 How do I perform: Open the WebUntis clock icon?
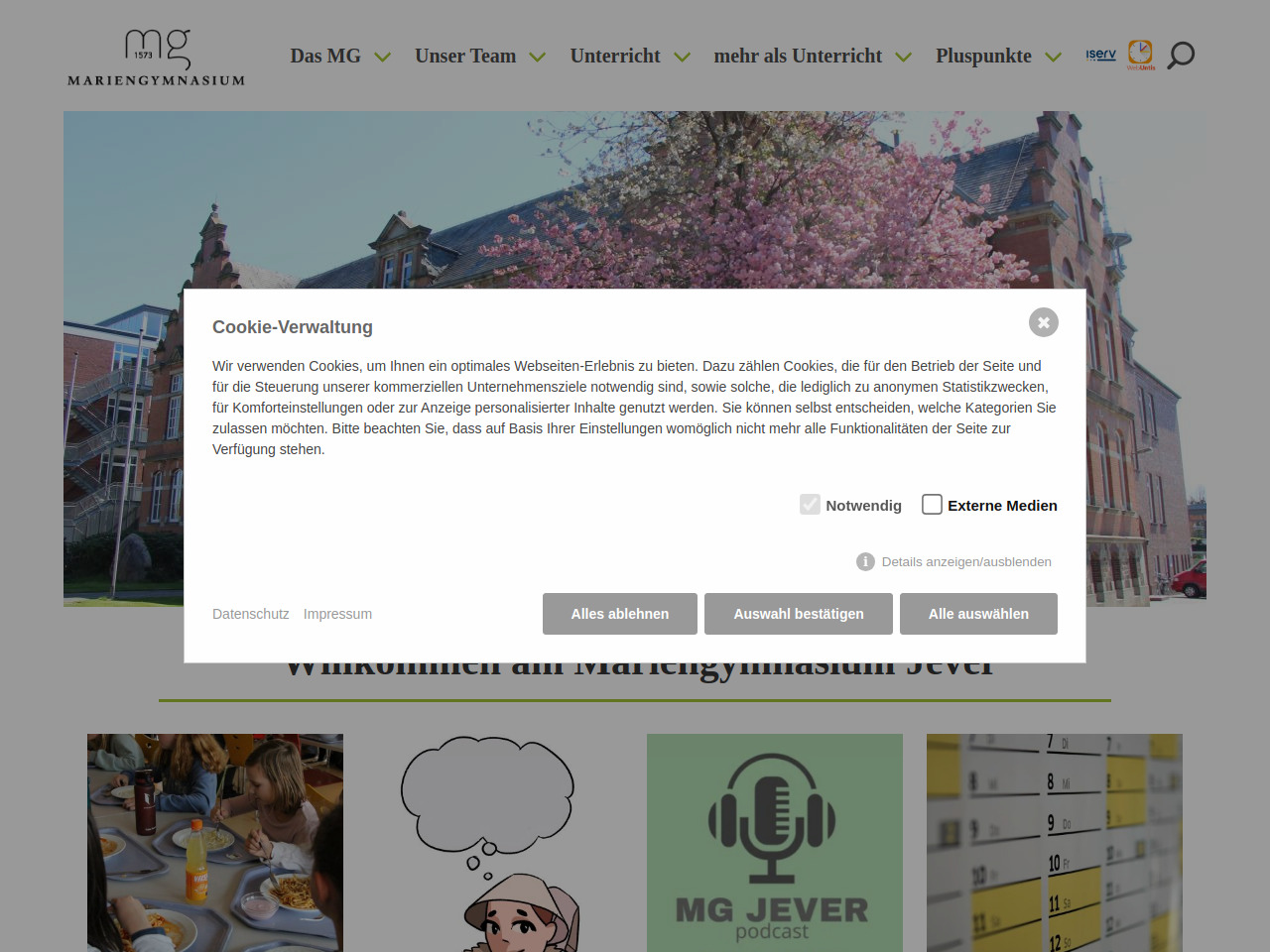point(1140,54)
